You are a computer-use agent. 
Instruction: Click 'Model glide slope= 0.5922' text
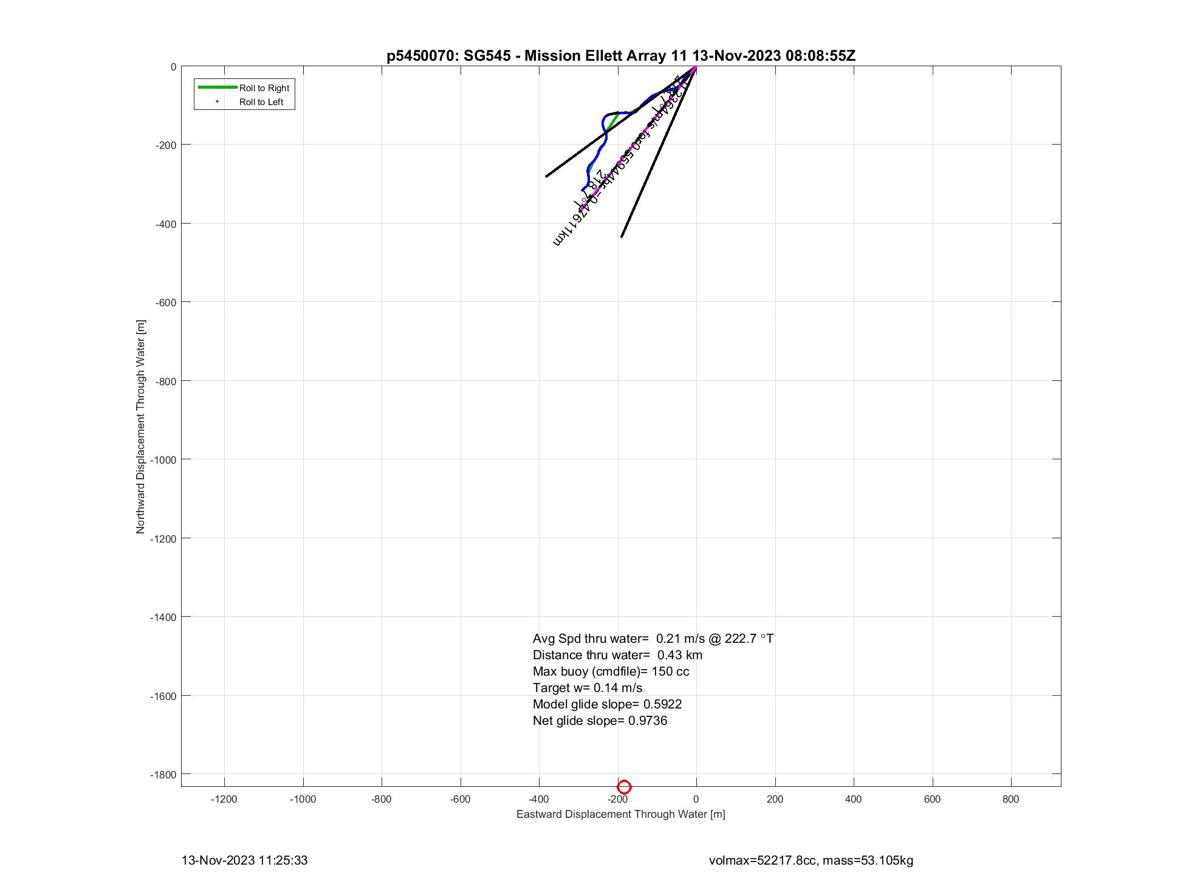pos(607,704)
